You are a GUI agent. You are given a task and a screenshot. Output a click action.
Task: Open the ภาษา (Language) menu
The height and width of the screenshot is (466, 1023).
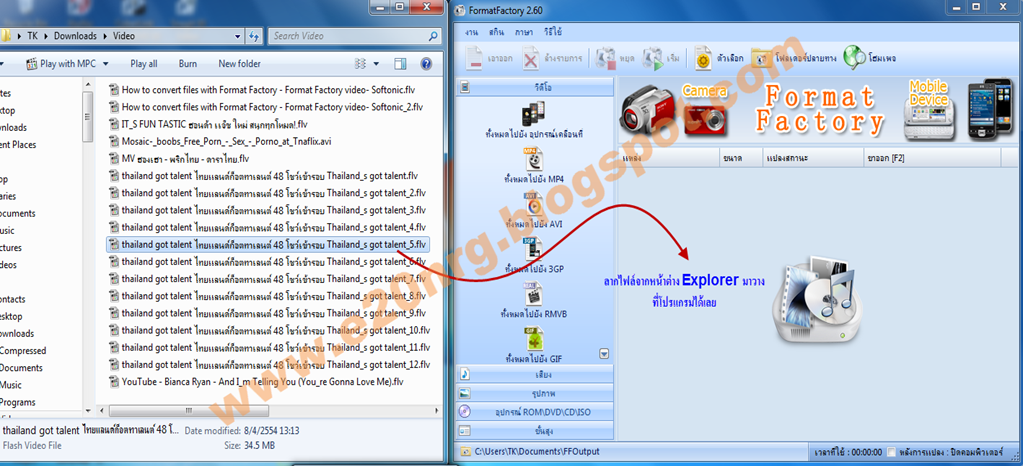(523, 32)
